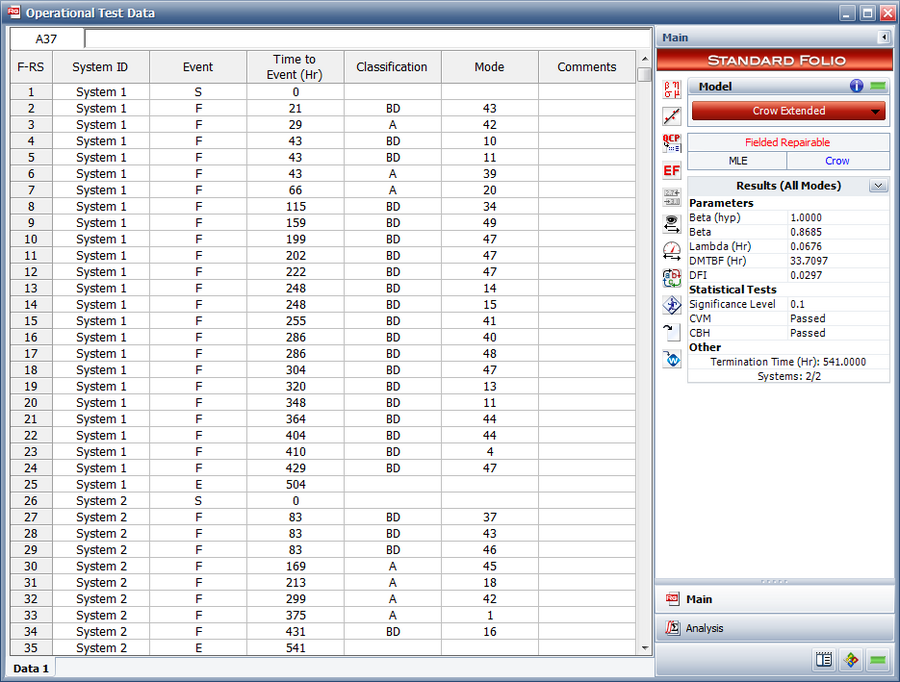900x682 pixels.
Task: Click the formula bar input area
Action: [368, 39]
